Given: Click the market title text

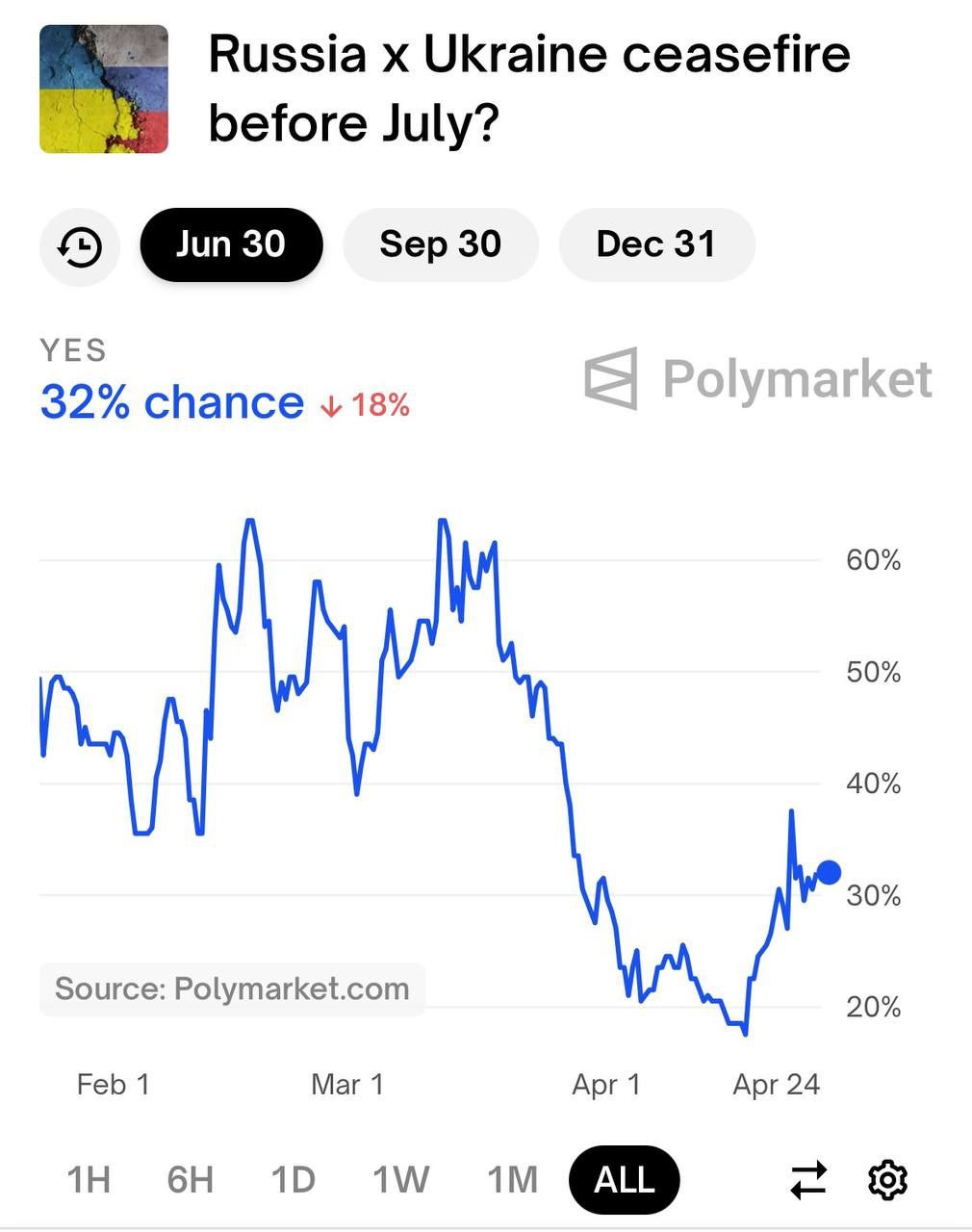Looking at the screenshot, I should tap(528, 89).
